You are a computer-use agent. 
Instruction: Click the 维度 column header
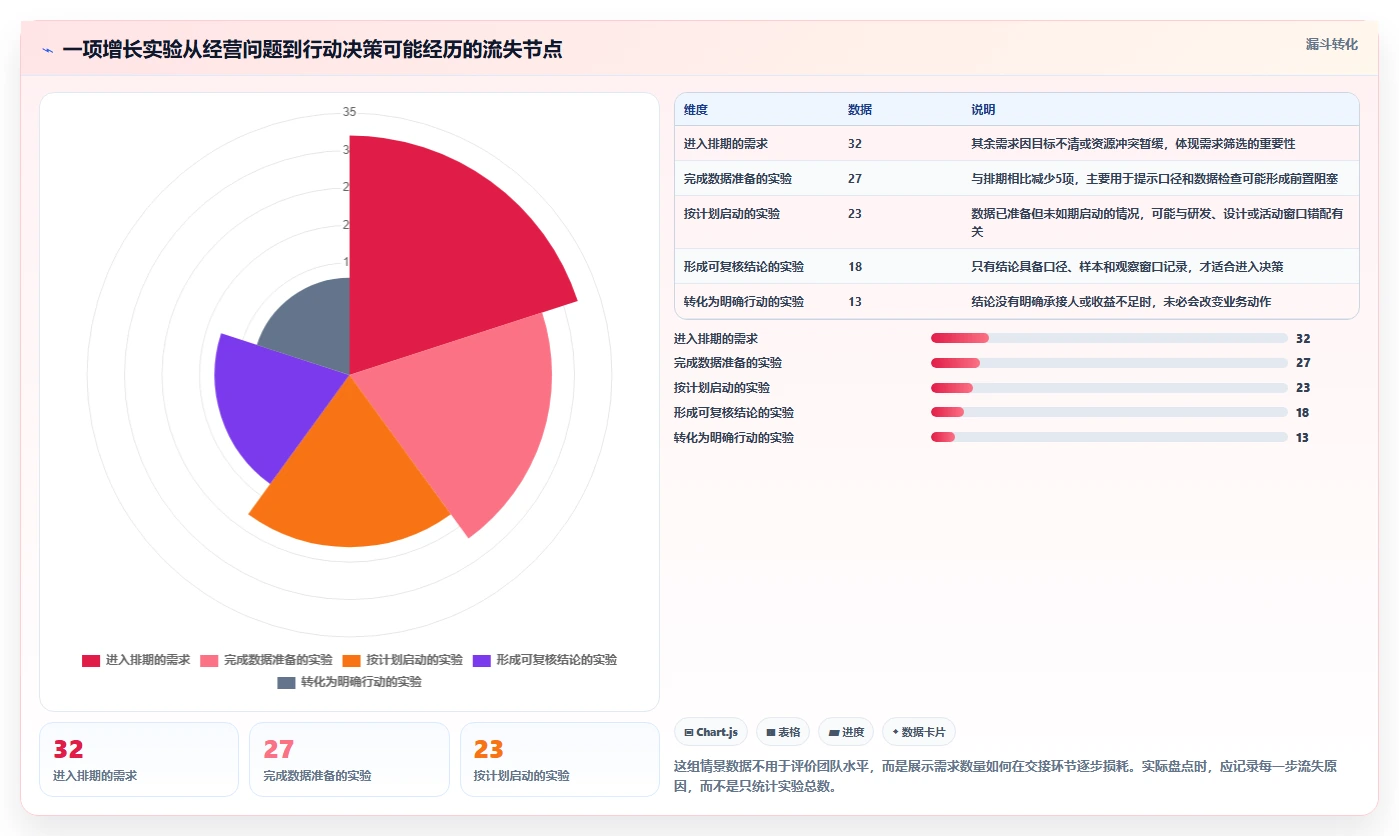point(696,110)
